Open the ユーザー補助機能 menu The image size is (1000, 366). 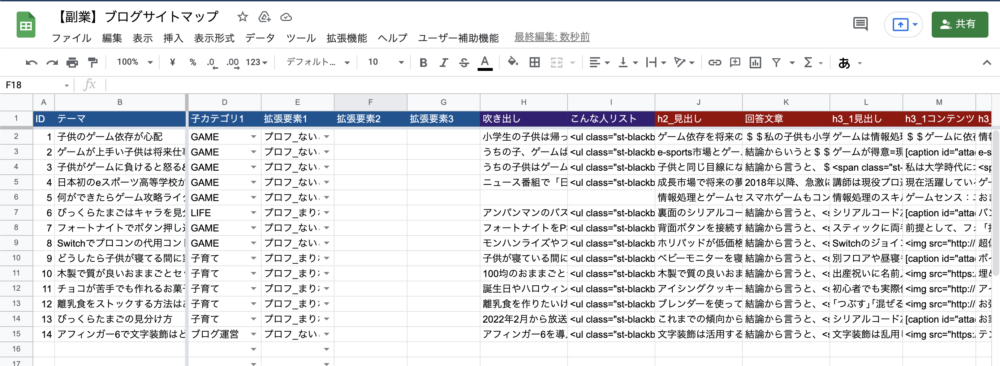click(459, 38)
